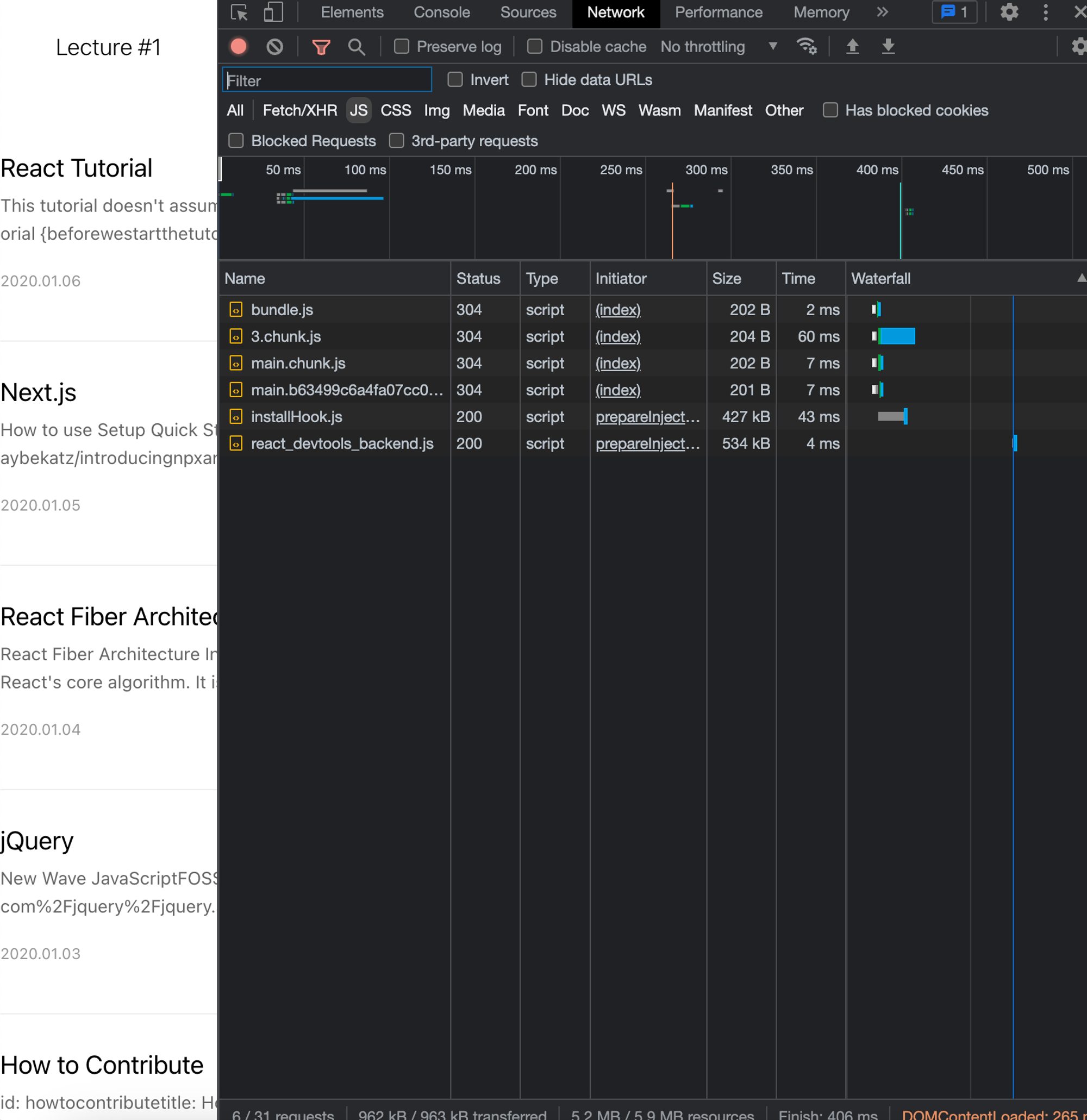Viewport: 1087px width, 1120px height.
Task: Toggle the device toolbar icon
Action: (273, 12)
